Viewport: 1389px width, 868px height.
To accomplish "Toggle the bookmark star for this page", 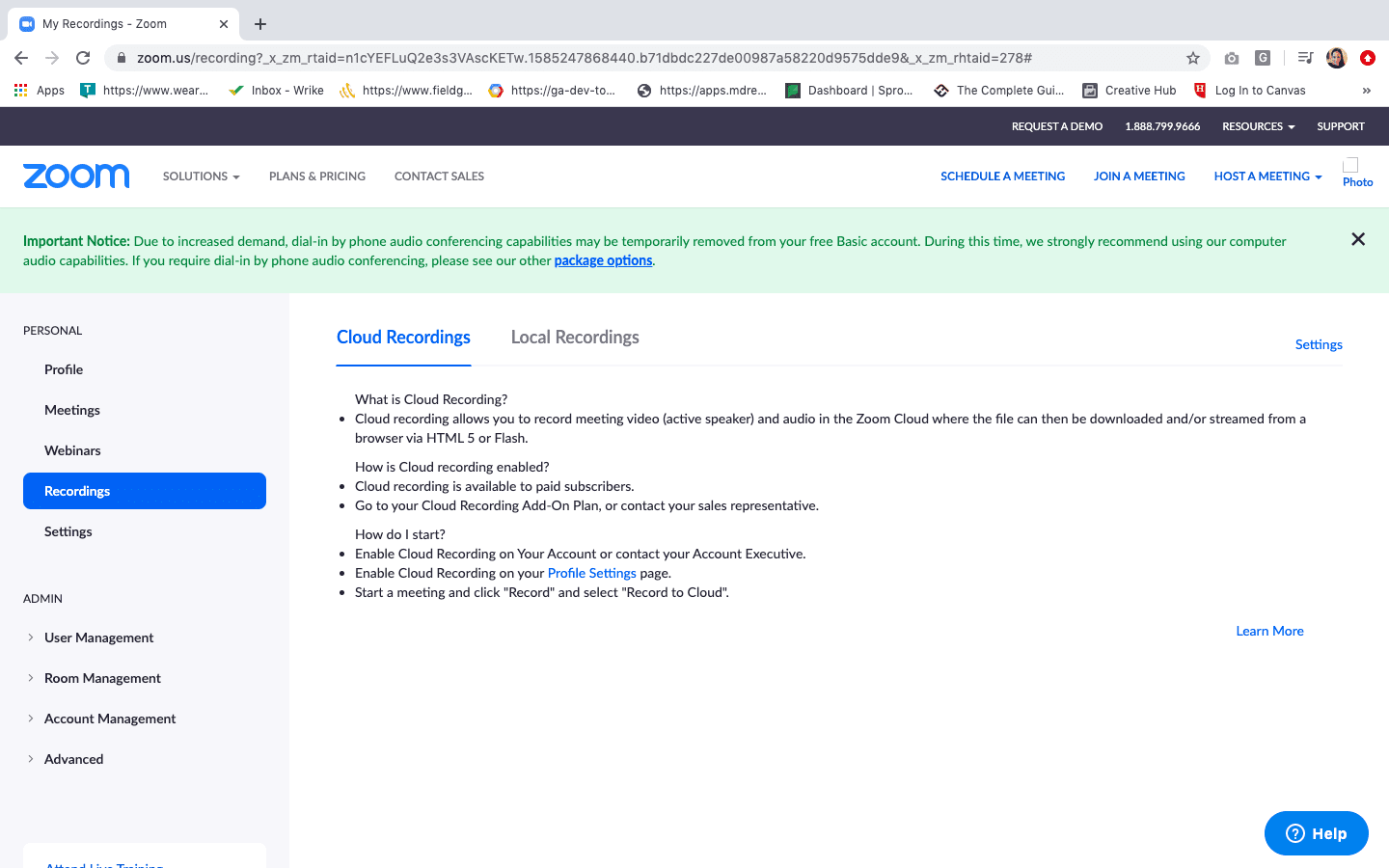I will tap(1193, 58).
